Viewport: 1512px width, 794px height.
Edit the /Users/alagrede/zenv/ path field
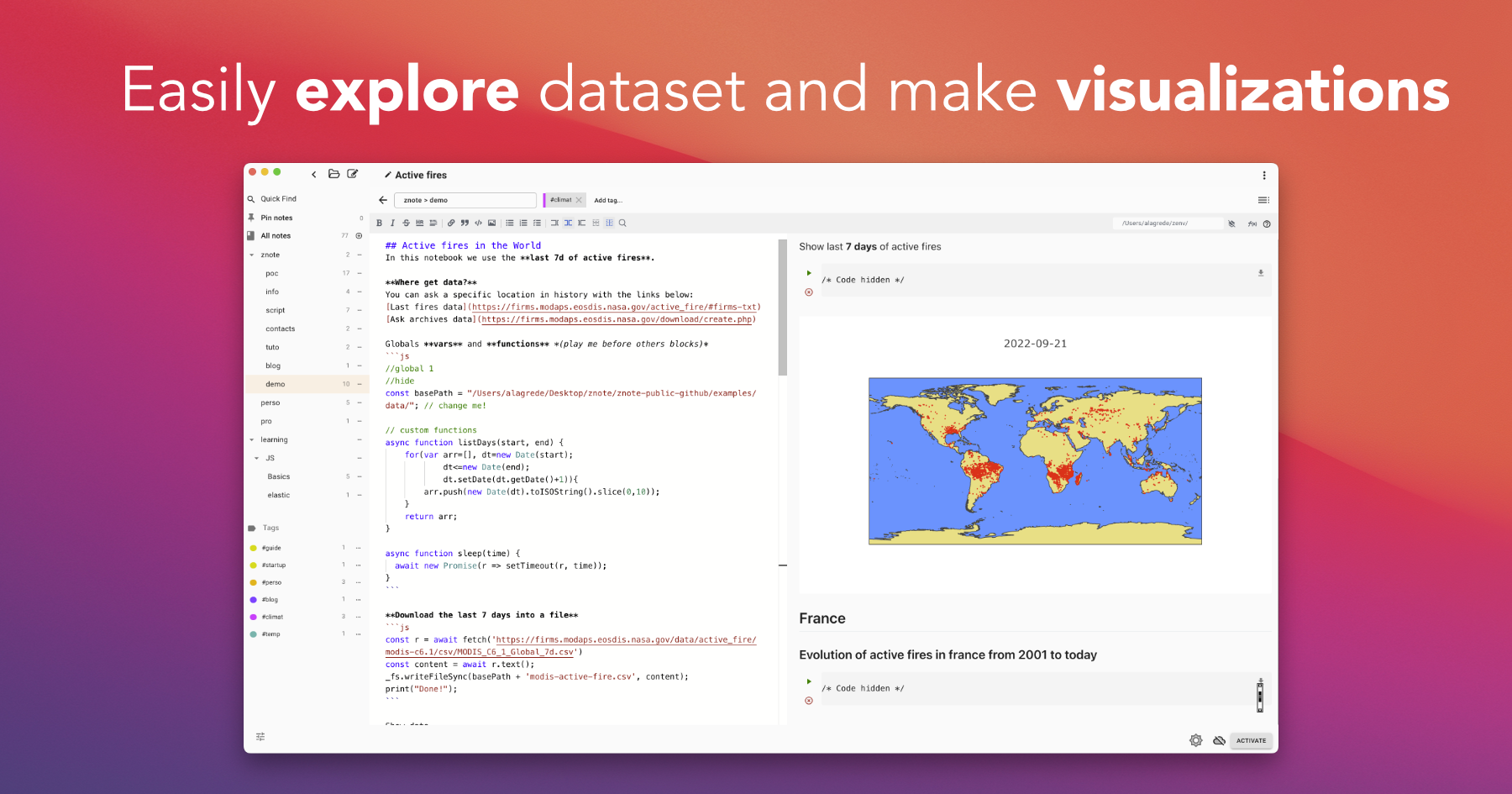1168,223
